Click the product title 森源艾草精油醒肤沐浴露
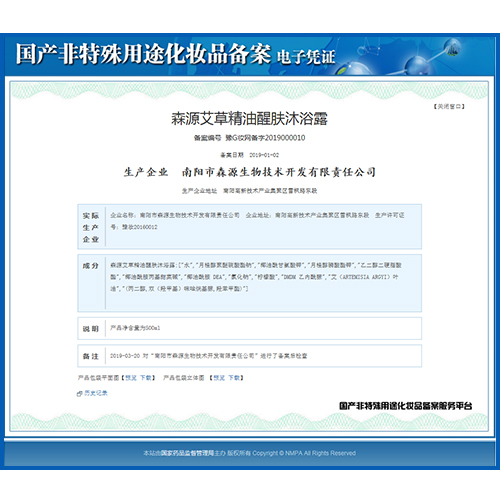Image resolution: width=500 pixels, height=500 pixels. 249,119
